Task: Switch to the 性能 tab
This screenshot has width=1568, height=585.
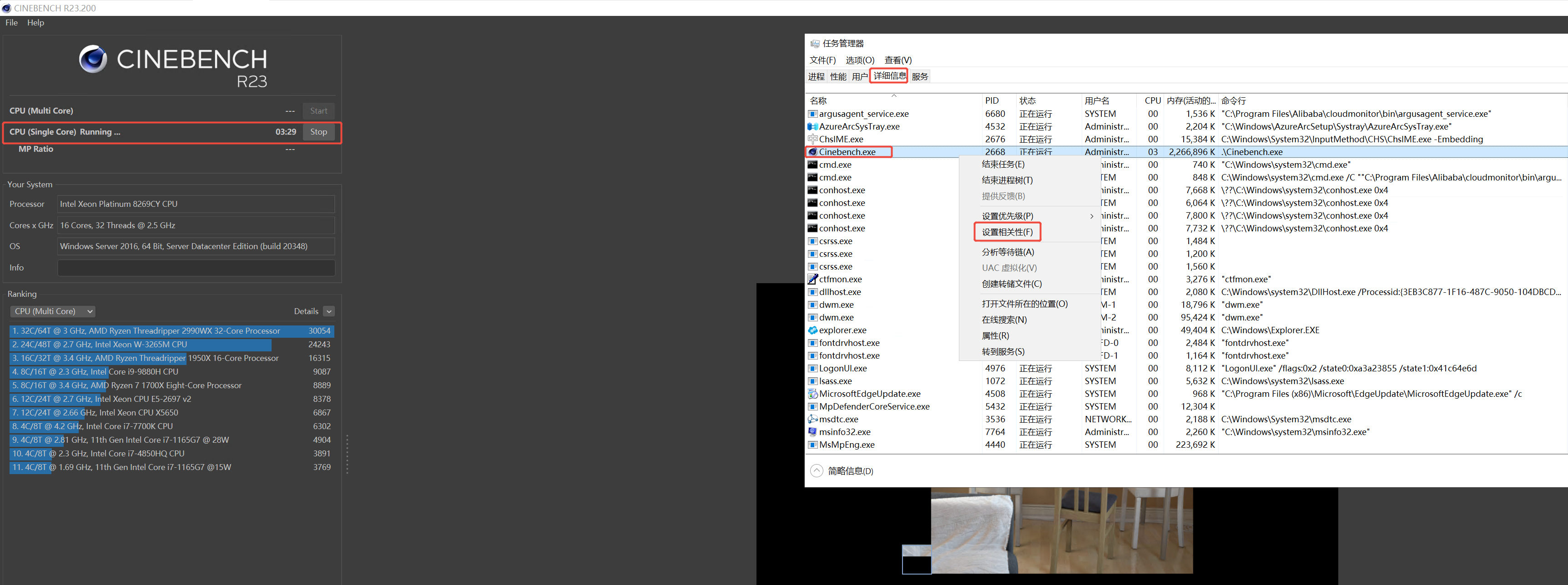Action: click(x=838, y=77)
